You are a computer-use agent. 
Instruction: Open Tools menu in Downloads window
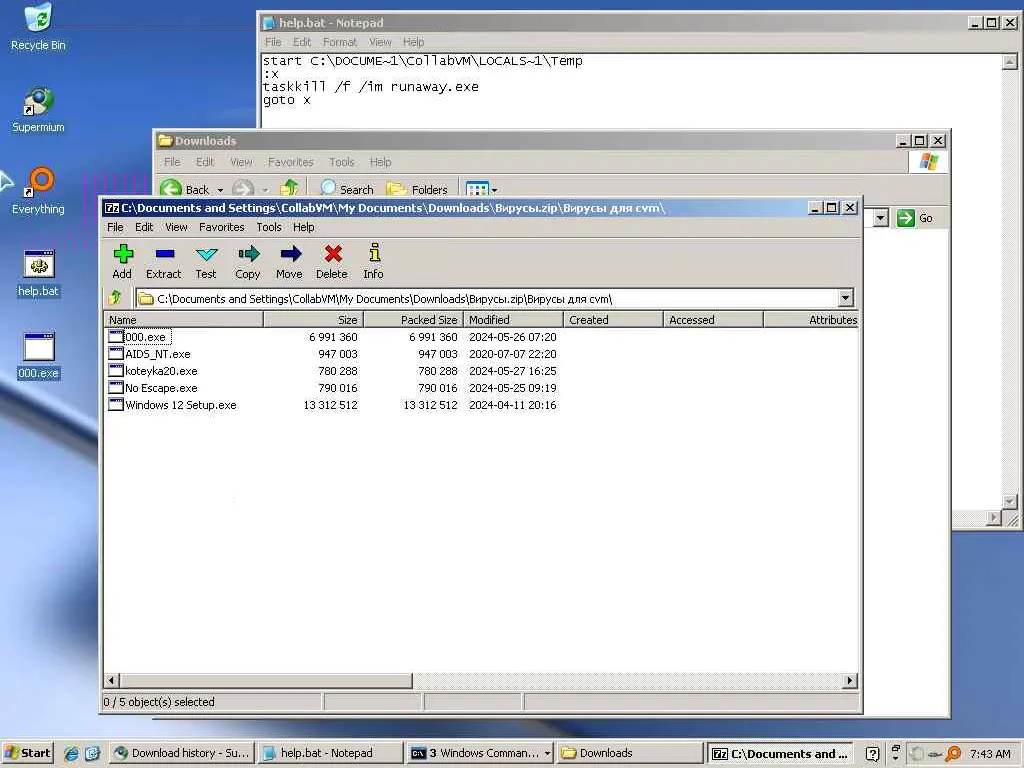(342, 161)
